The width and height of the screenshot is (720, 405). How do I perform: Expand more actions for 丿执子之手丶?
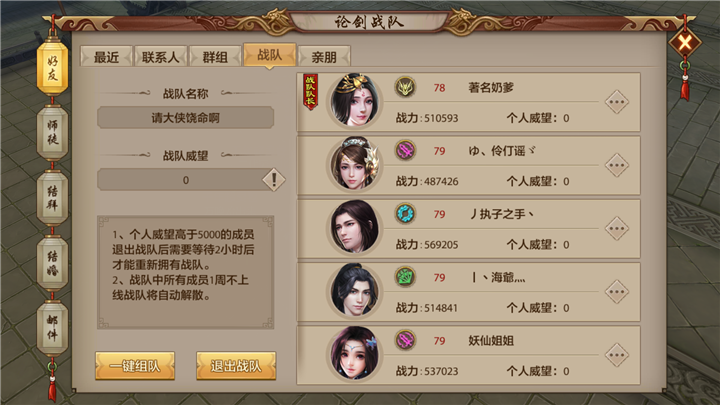(616, 229)
